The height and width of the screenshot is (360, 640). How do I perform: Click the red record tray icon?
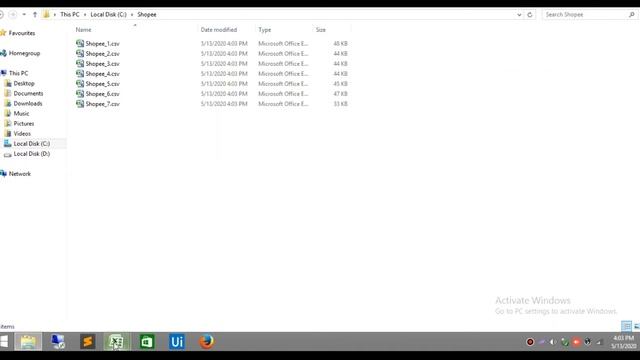click(x=530, y=342)
